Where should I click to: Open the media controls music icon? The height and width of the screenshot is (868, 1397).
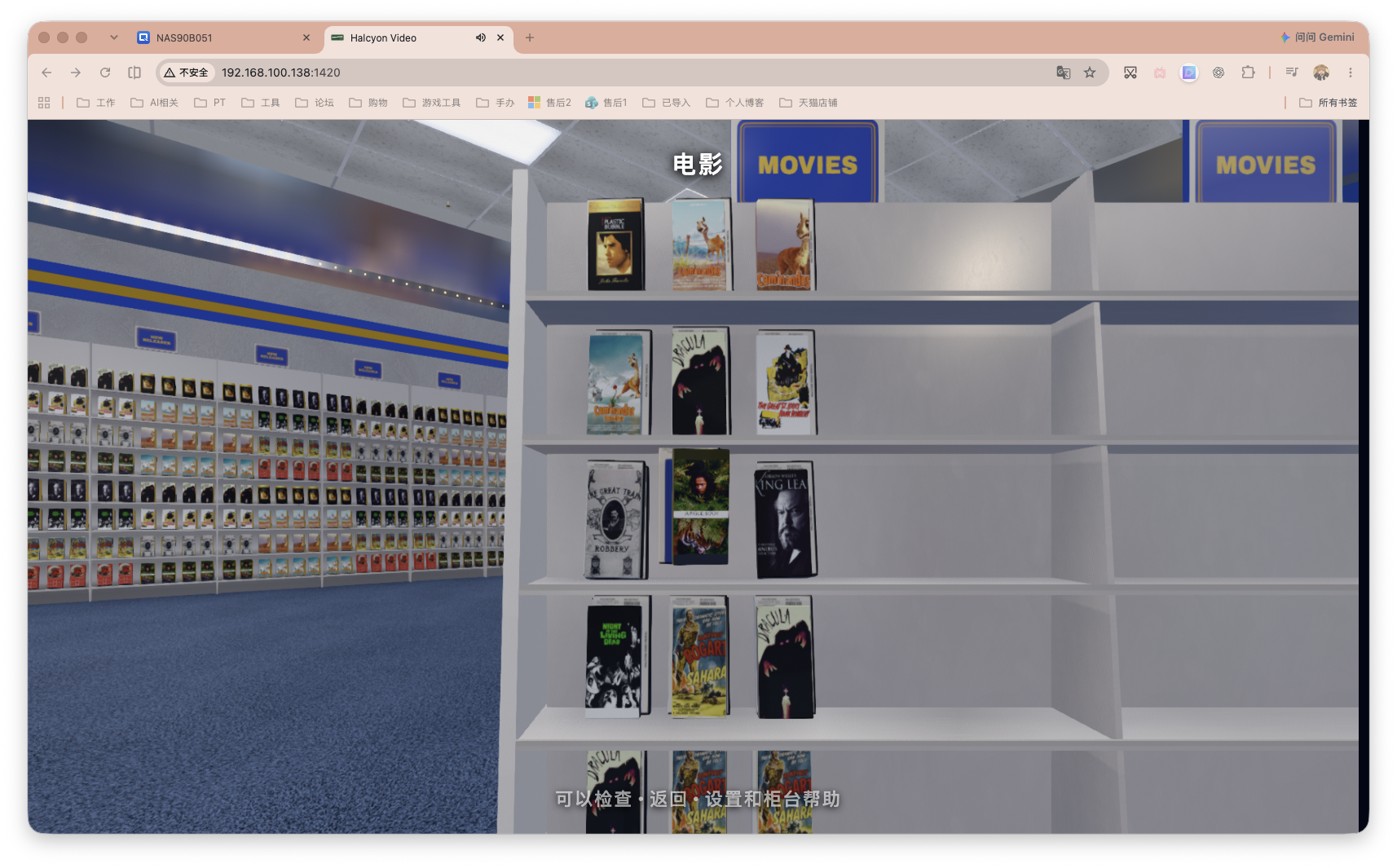click(x=1292, y=73)
